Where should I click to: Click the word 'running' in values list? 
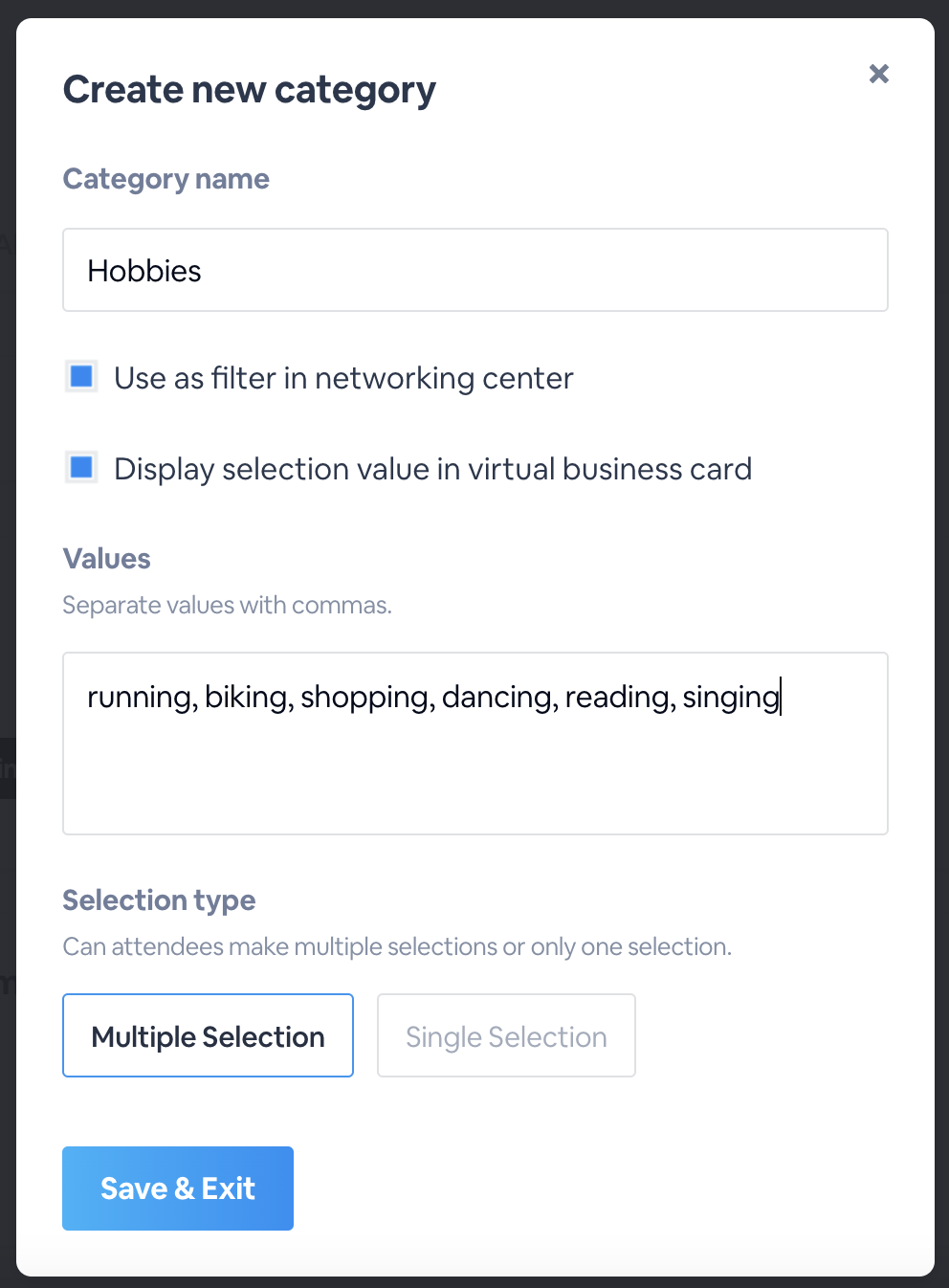pos(140,698)
